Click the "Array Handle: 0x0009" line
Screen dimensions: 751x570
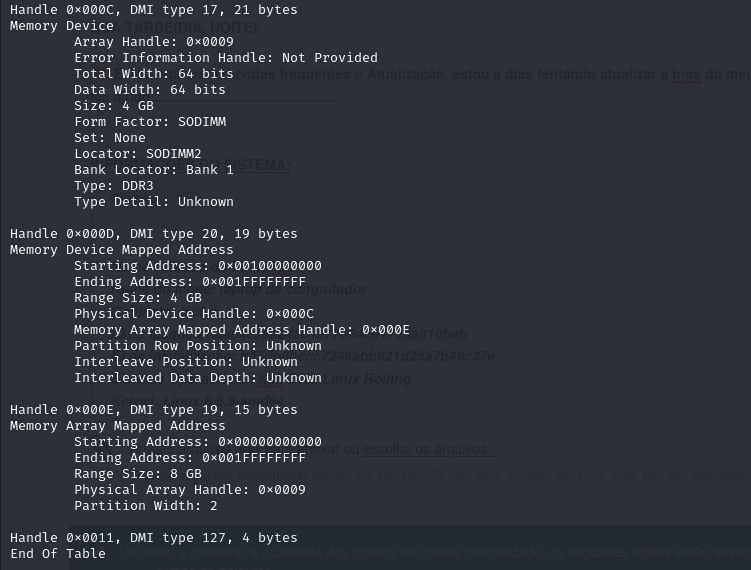pyautogui.click(x=154, y=42)
